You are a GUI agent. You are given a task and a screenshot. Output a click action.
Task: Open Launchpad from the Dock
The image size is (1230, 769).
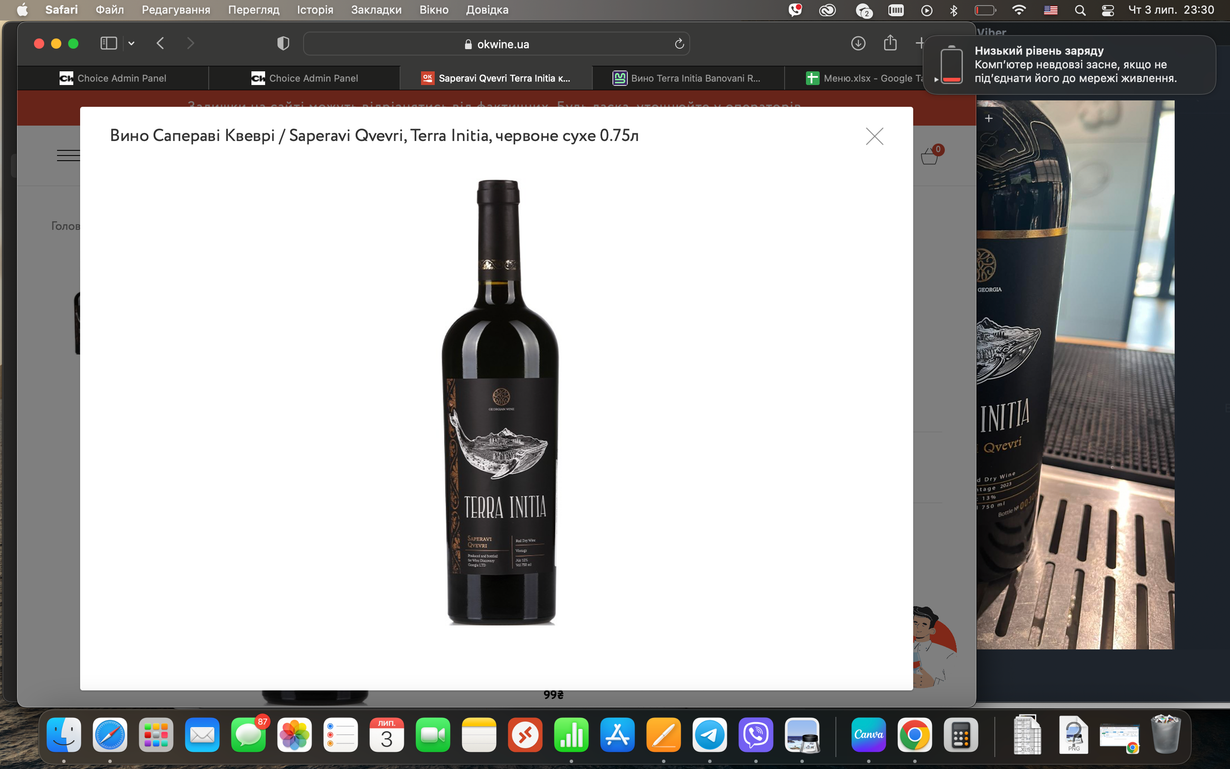[156, 735]
